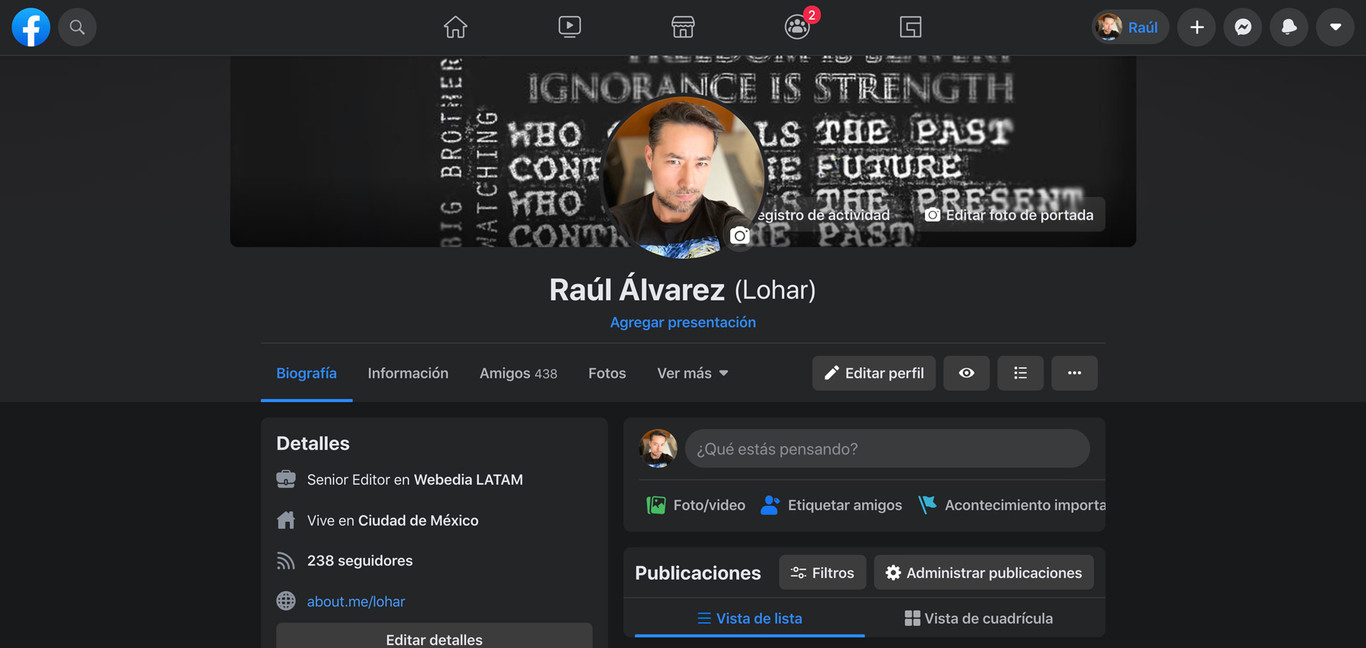This screenshot has width=1366, height=648.
Task: Open the three-dots more options button
Action: click(x=1074, y=373)
